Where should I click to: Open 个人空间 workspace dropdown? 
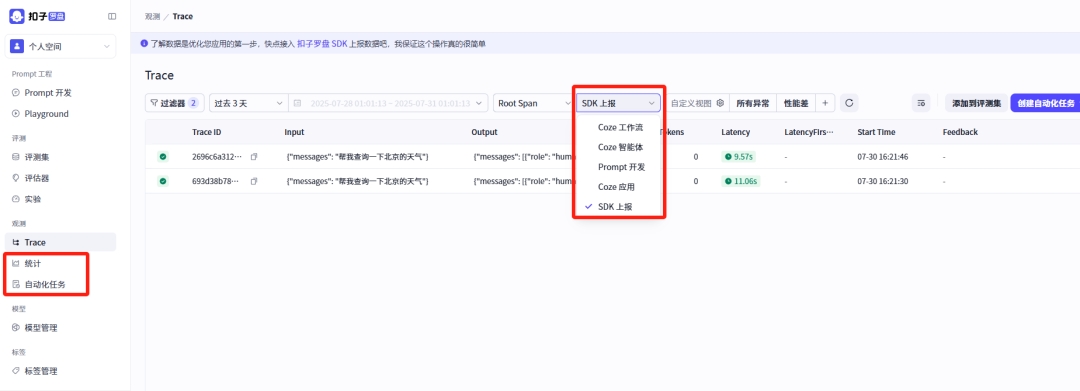click(61, 46)
